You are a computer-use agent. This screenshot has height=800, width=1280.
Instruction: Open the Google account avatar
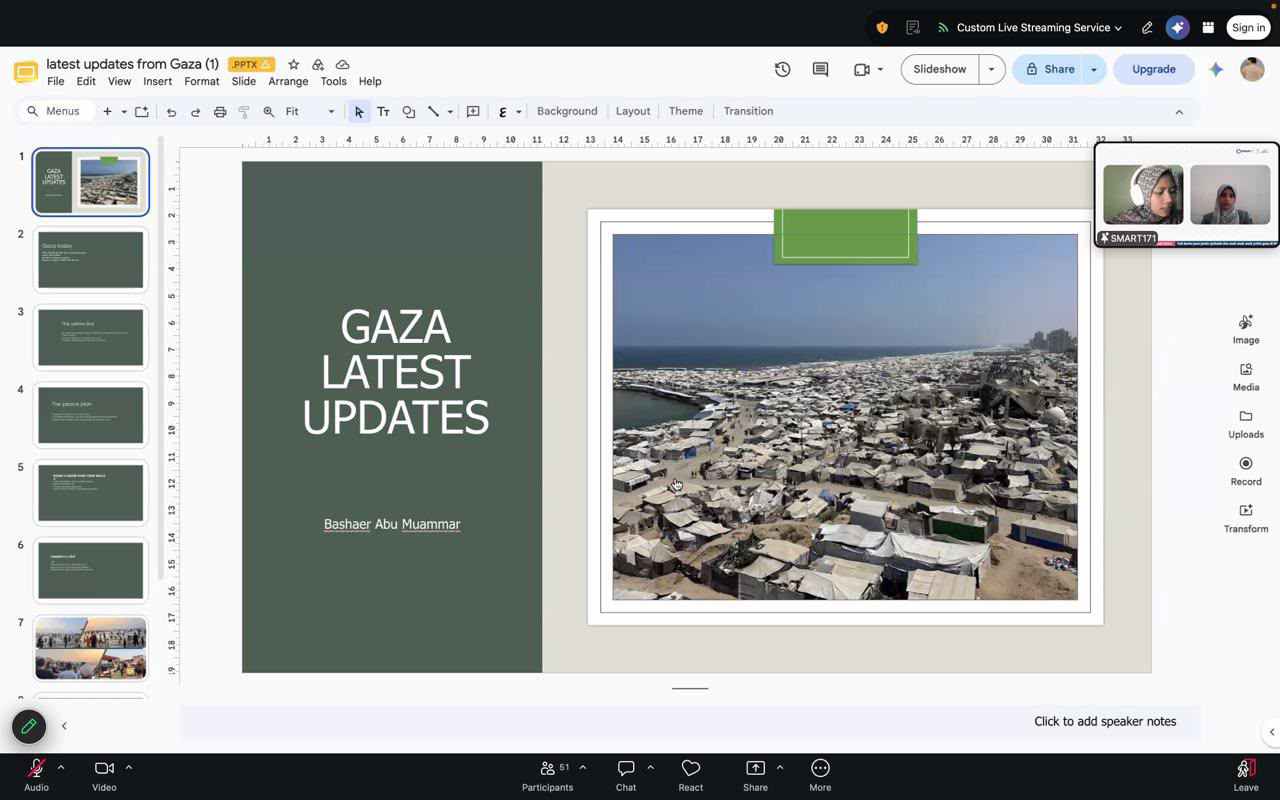1252,69
